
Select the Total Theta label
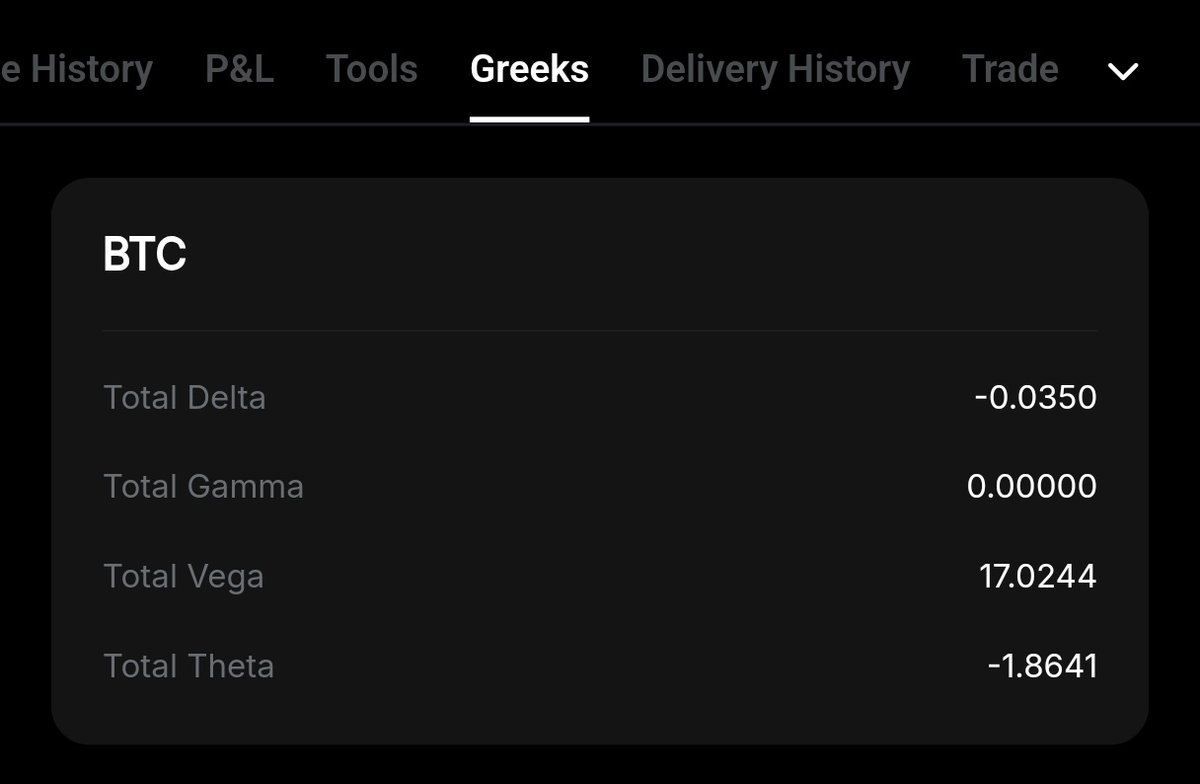click(x=188, y=666)
